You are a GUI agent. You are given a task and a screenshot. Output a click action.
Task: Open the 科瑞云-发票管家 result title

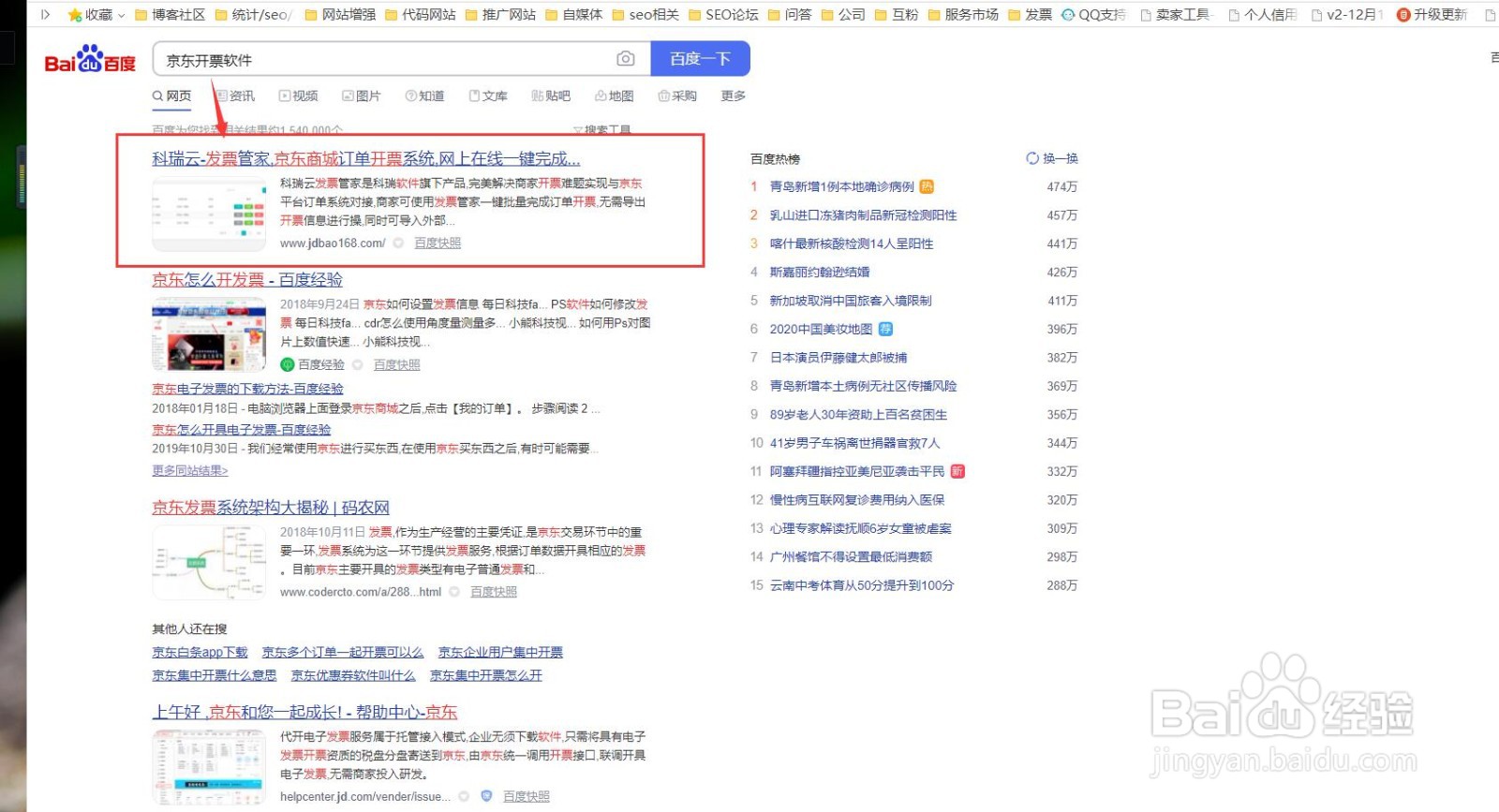point(366,159)
